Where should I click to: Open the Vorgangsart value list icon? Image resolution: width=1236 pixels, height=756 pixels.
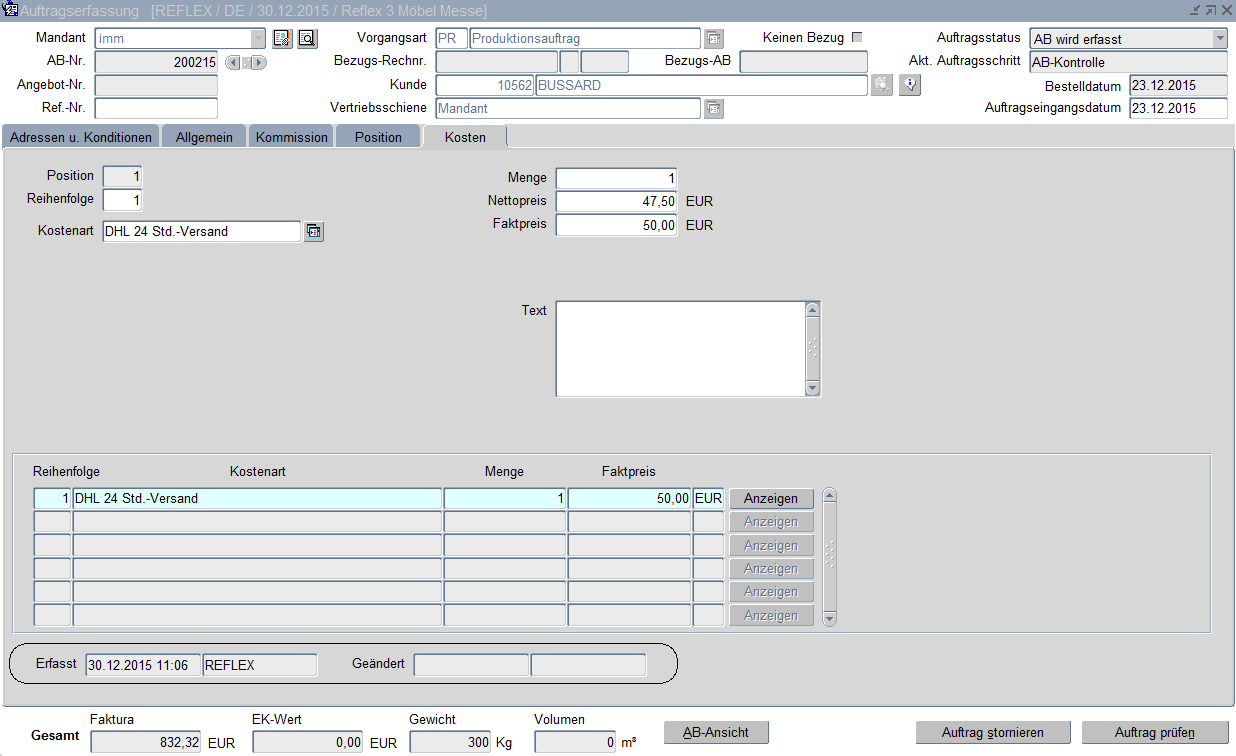pyautogui.click(x=713, y=39)
